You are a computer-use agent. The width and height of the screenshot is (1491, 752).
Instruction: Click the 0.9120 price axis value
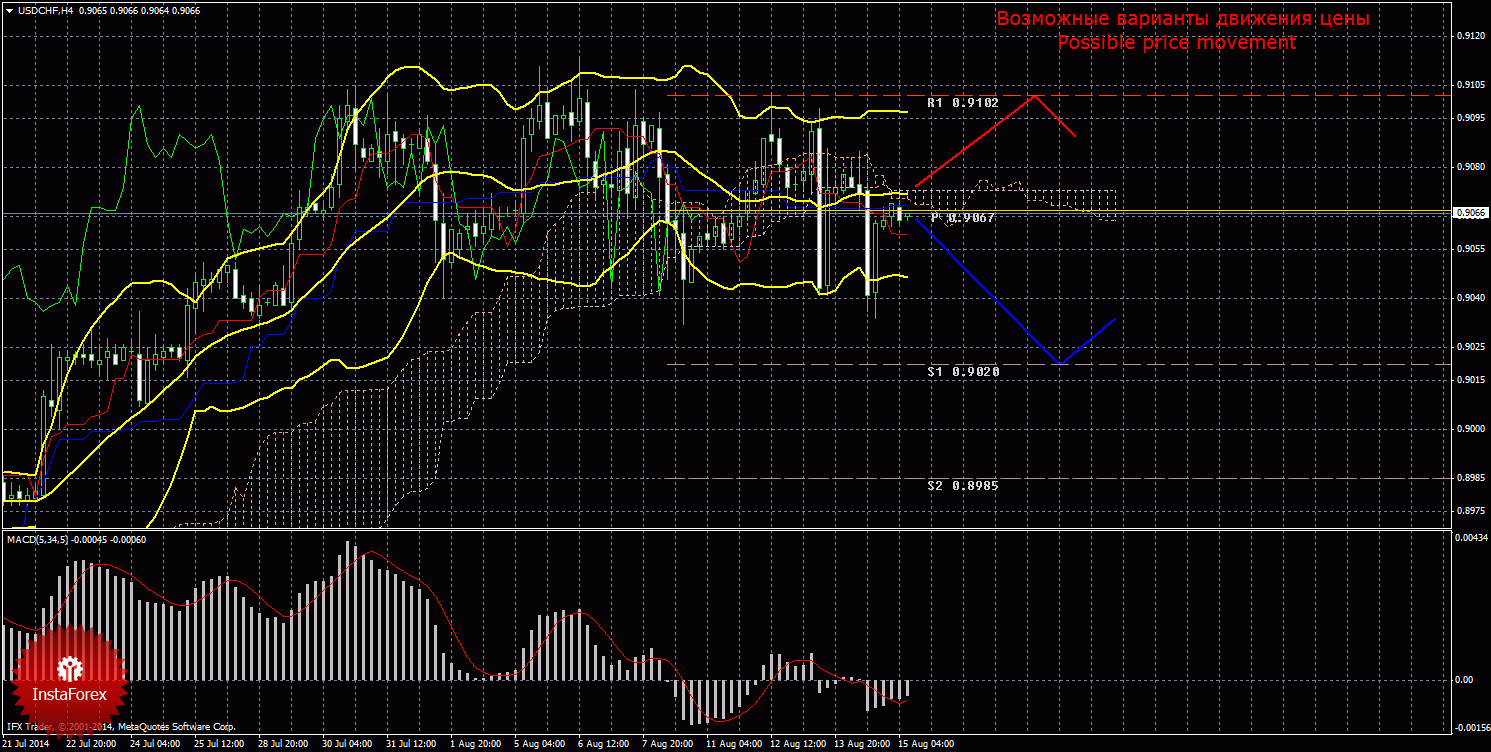coord(1469,36)
